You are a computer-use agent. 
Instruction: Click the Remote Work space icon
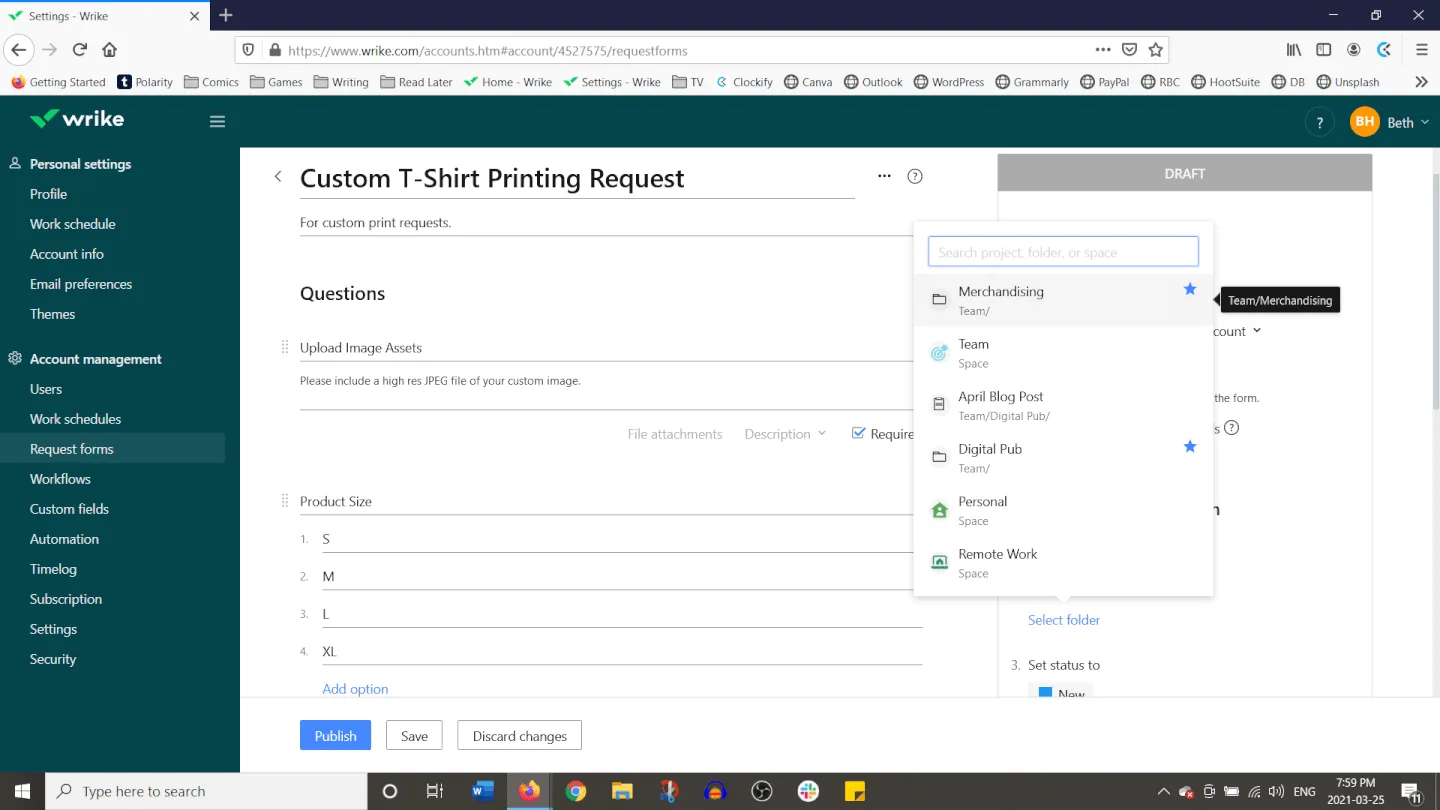point(939,562)
